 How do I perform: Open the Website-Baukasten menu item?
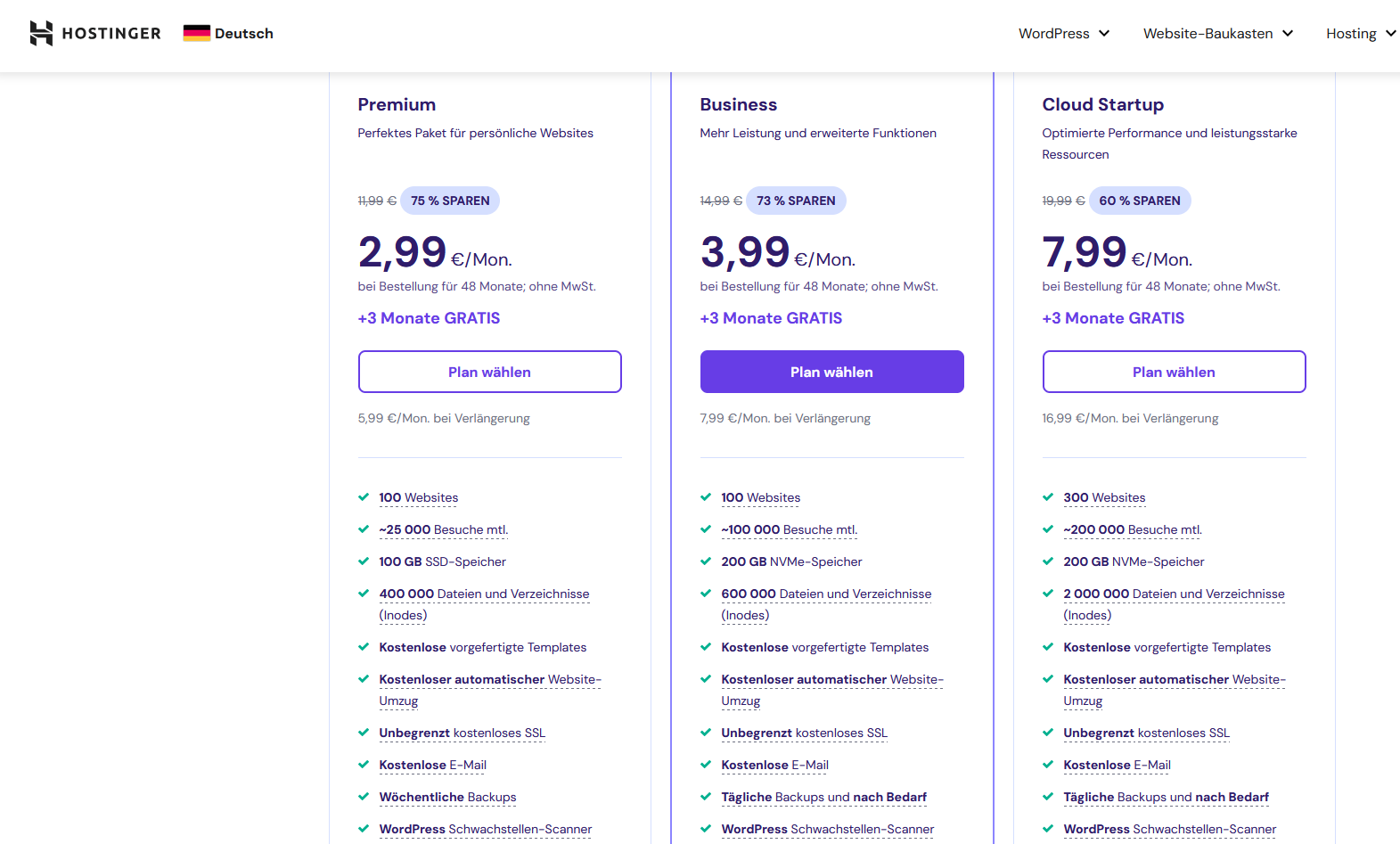point(1208,33)
